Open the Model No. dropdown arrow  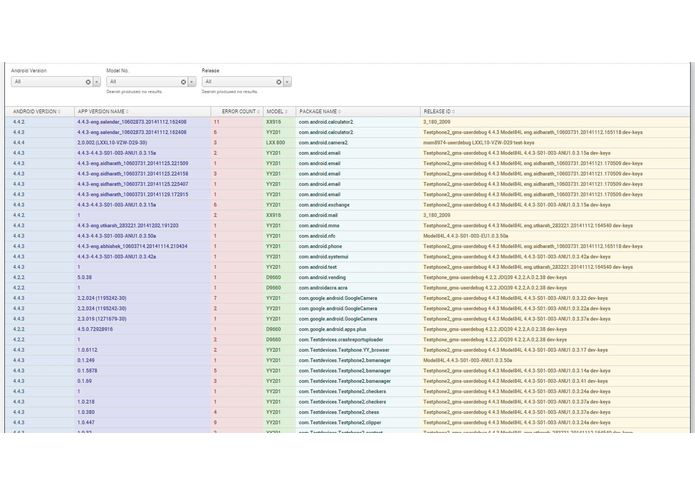192,82
